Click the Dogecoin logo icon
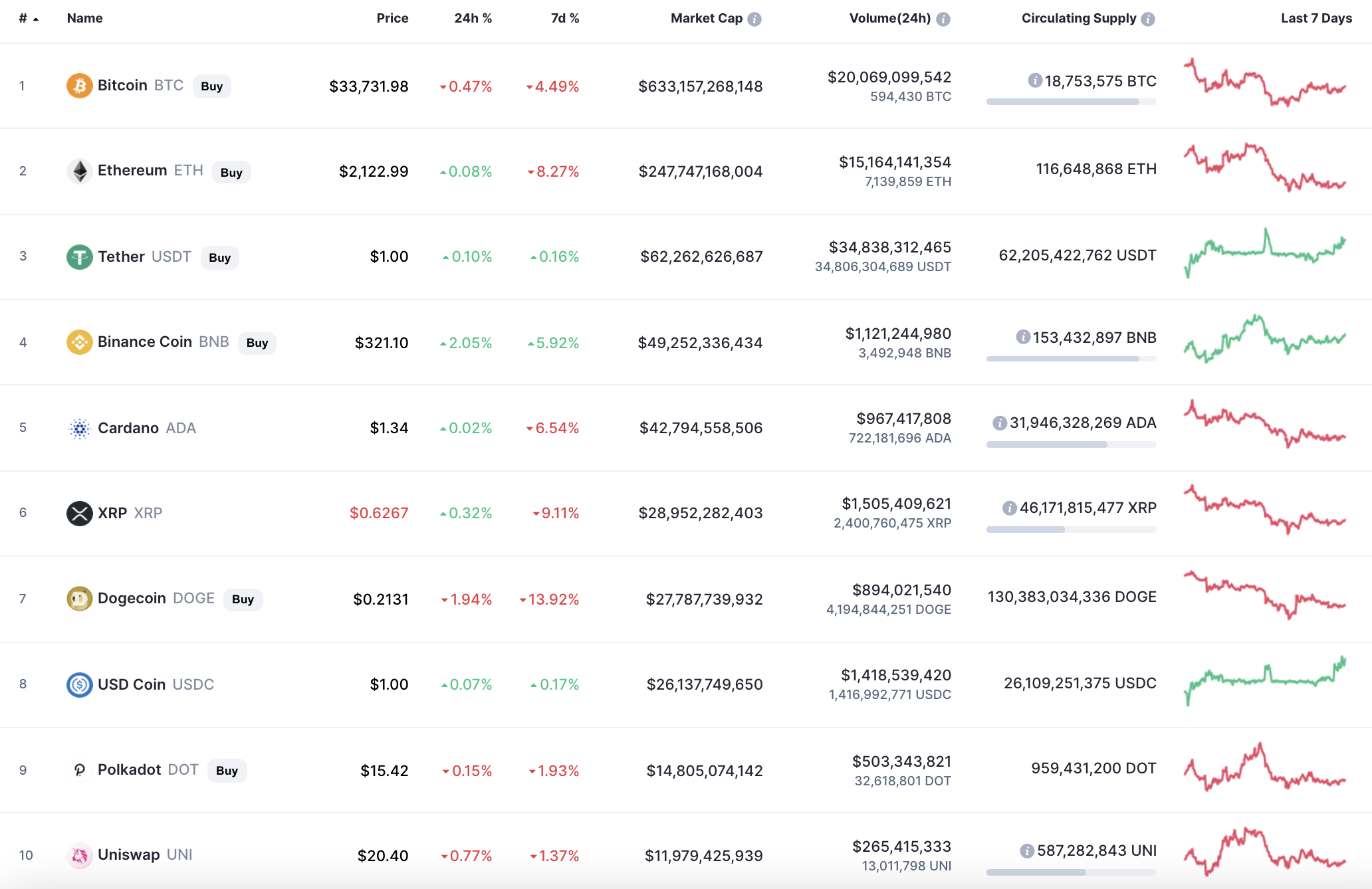This screenshot has height=889, width=1372. click(79, 599)
